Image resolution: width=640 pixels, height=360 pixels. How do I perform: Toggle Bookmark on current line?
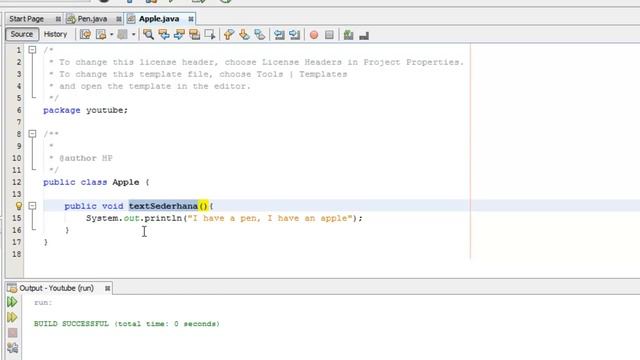click(260, 35)
